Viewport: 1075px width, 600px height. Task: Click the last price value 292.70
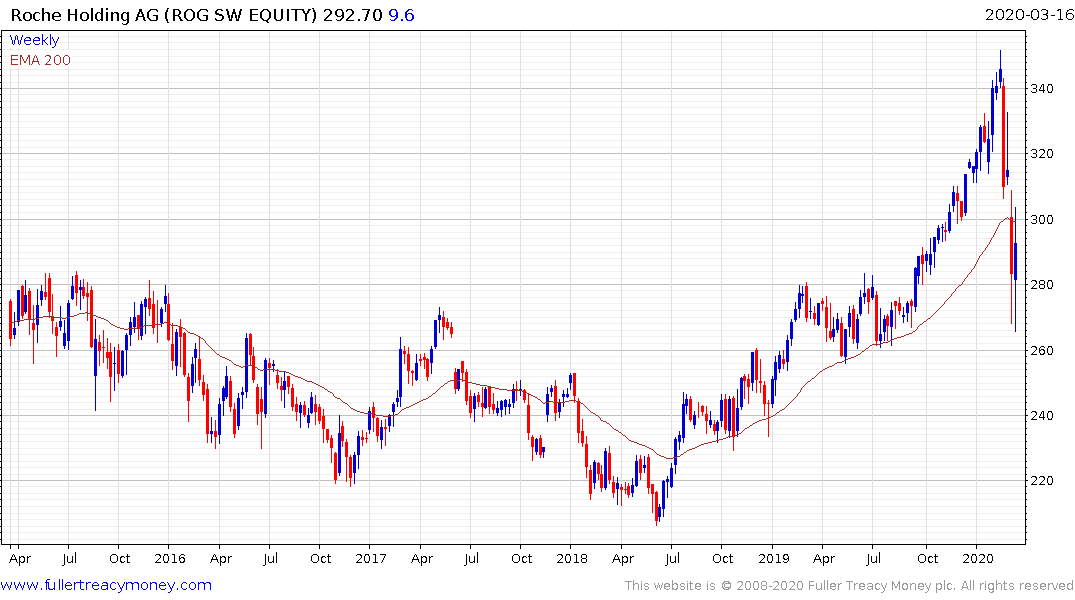click(352, 15)
